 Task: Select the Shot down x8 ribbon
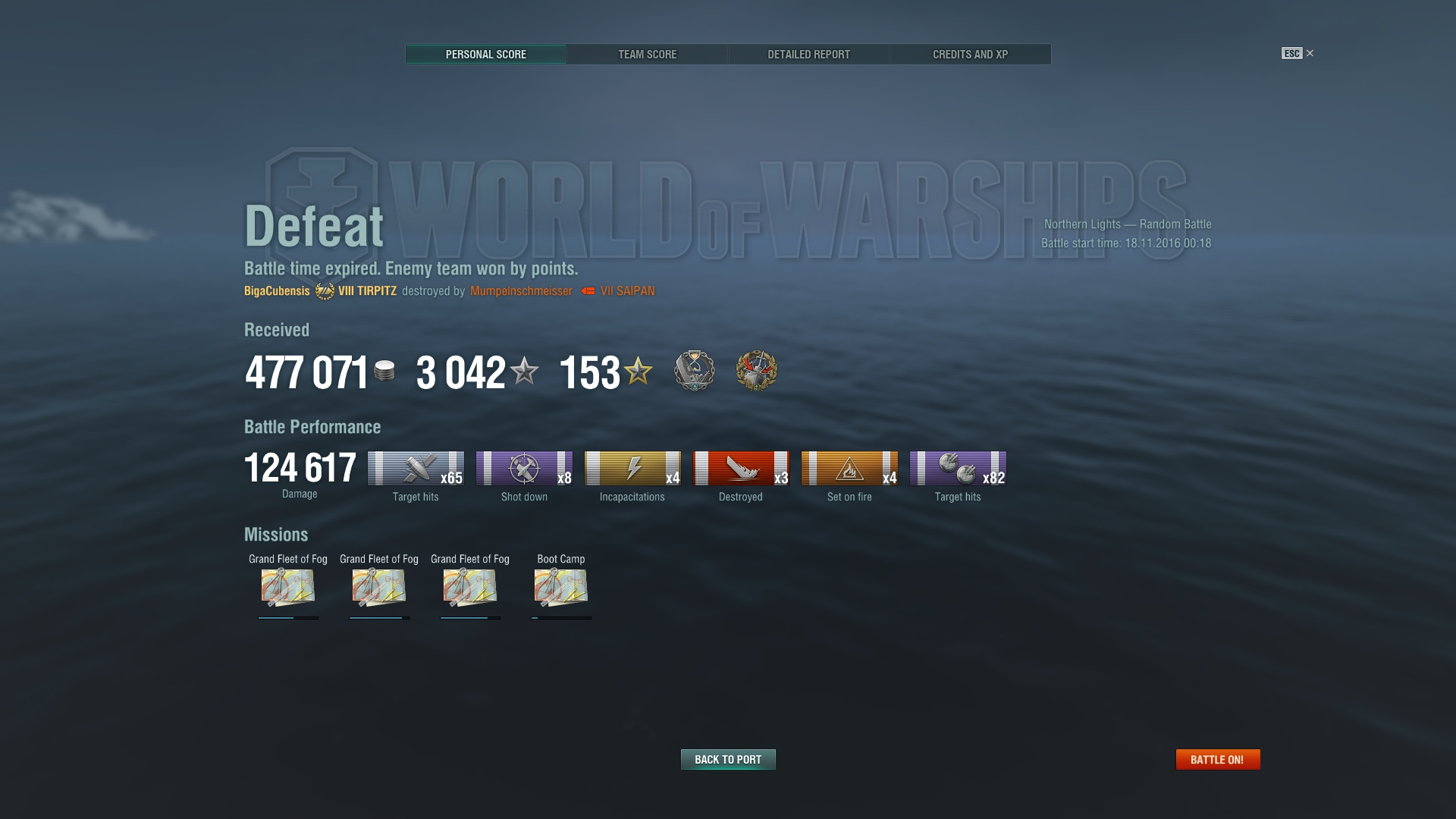coord(524,468)
